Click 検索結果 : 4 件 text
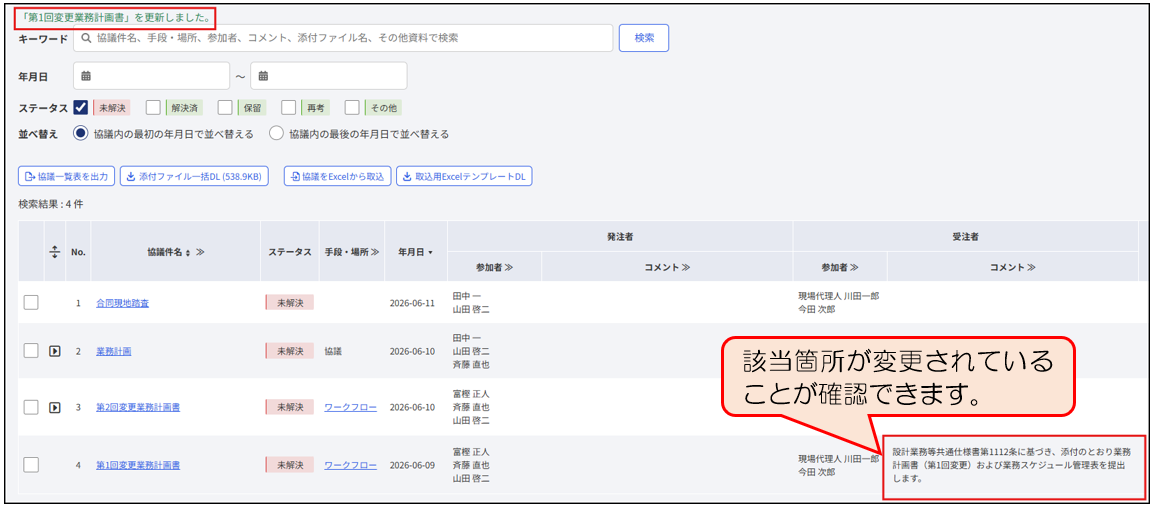The image size is (1154, 507). pos(51,205)
